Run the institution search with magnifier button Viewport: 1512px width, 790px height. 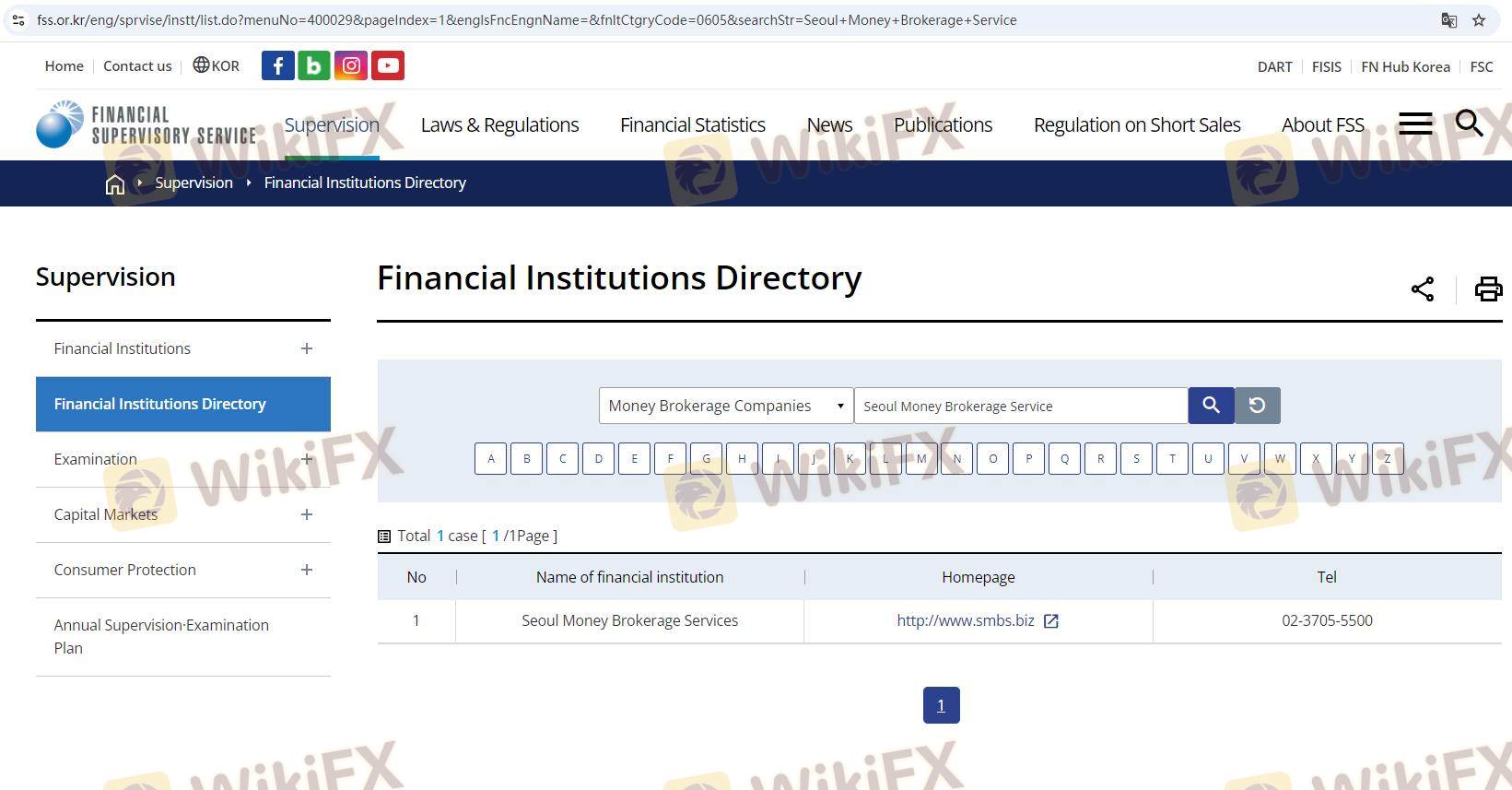click(x=1211, y=406)
